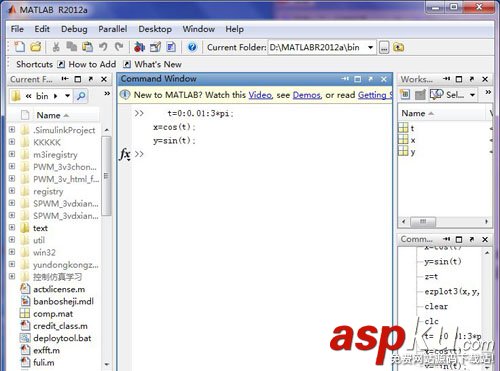
Task: Expand the text folder
Action: pos(12,228)
